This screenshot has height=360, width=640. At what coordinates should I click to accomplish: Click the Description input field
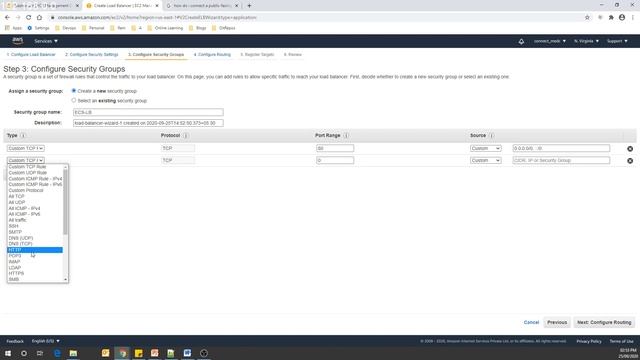[148, 123]
